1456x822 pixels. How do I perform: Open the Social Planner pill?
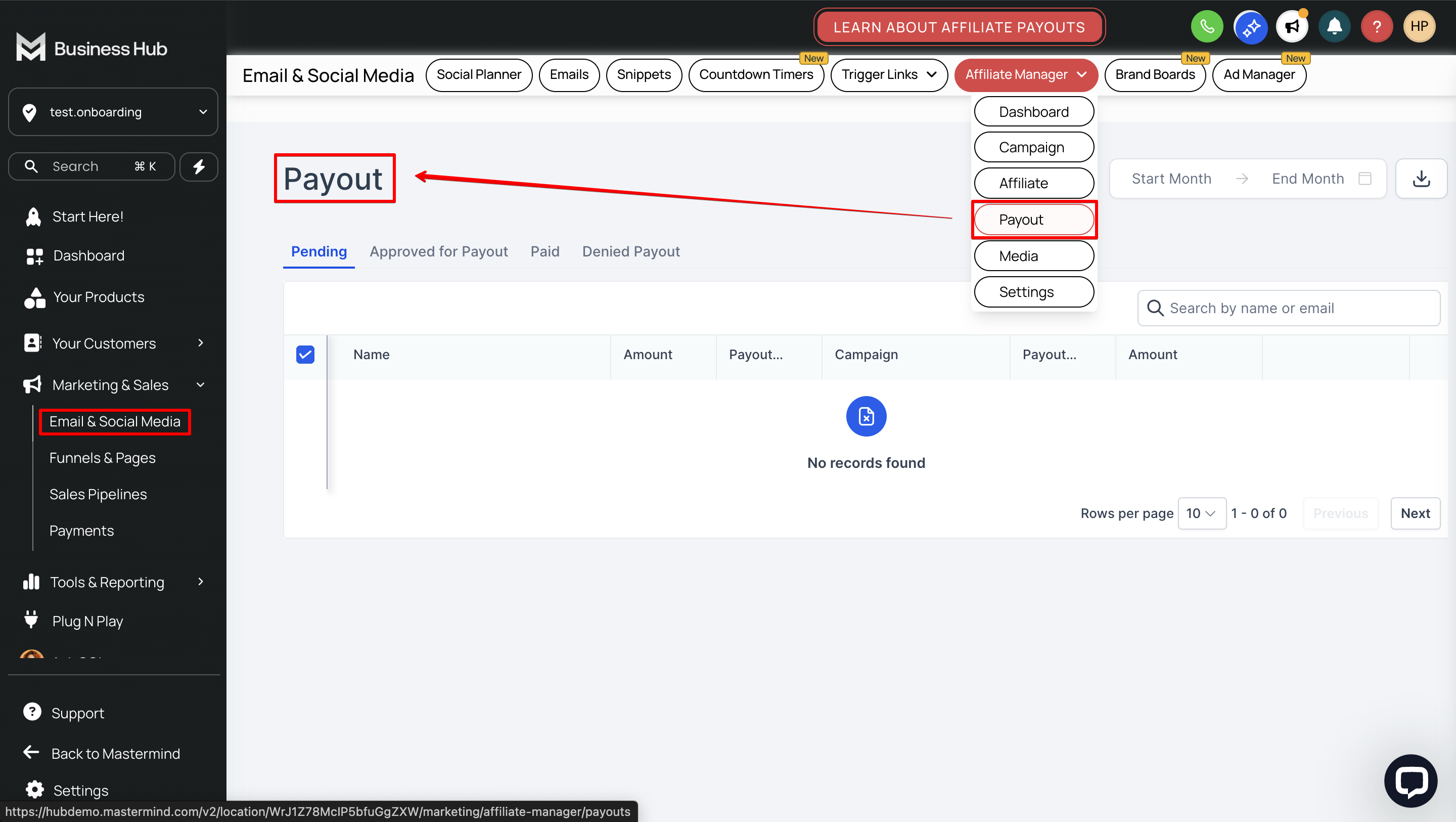point(479,75)
